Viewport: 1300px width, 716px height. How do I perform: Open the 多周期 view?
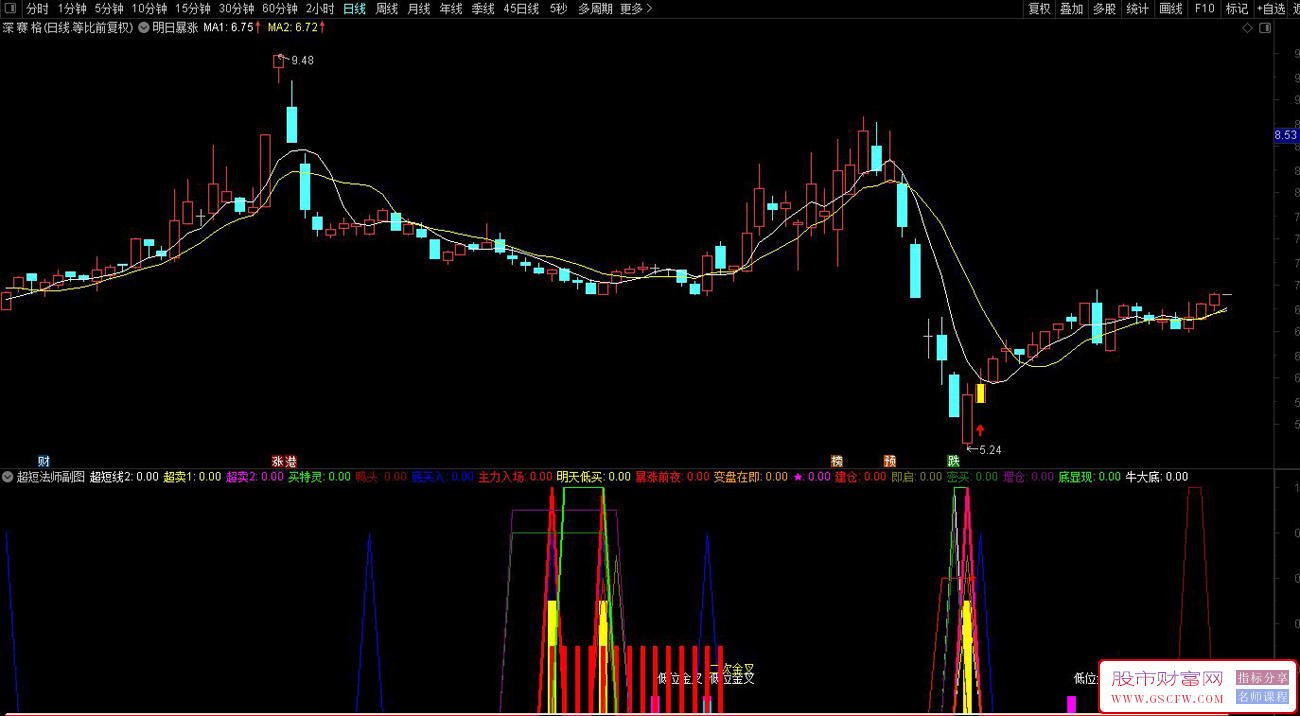[x=595, y=9]
